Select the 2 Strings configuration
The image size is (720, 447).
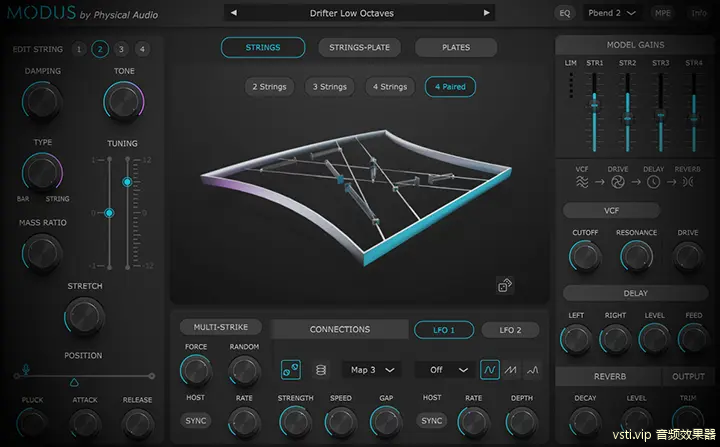tap(270, 87)
